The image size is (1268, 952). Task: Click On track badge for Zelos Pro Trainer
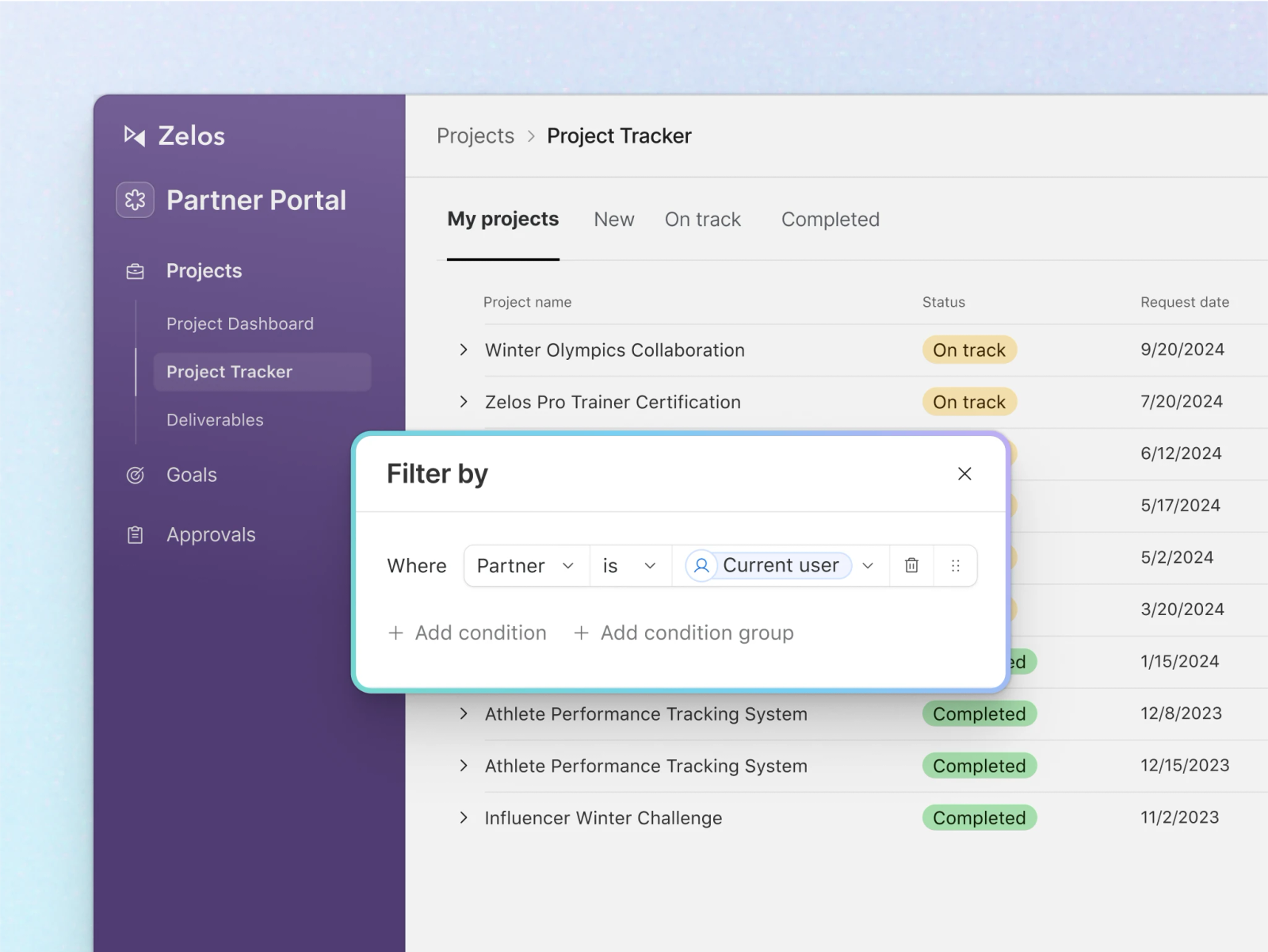969,402
